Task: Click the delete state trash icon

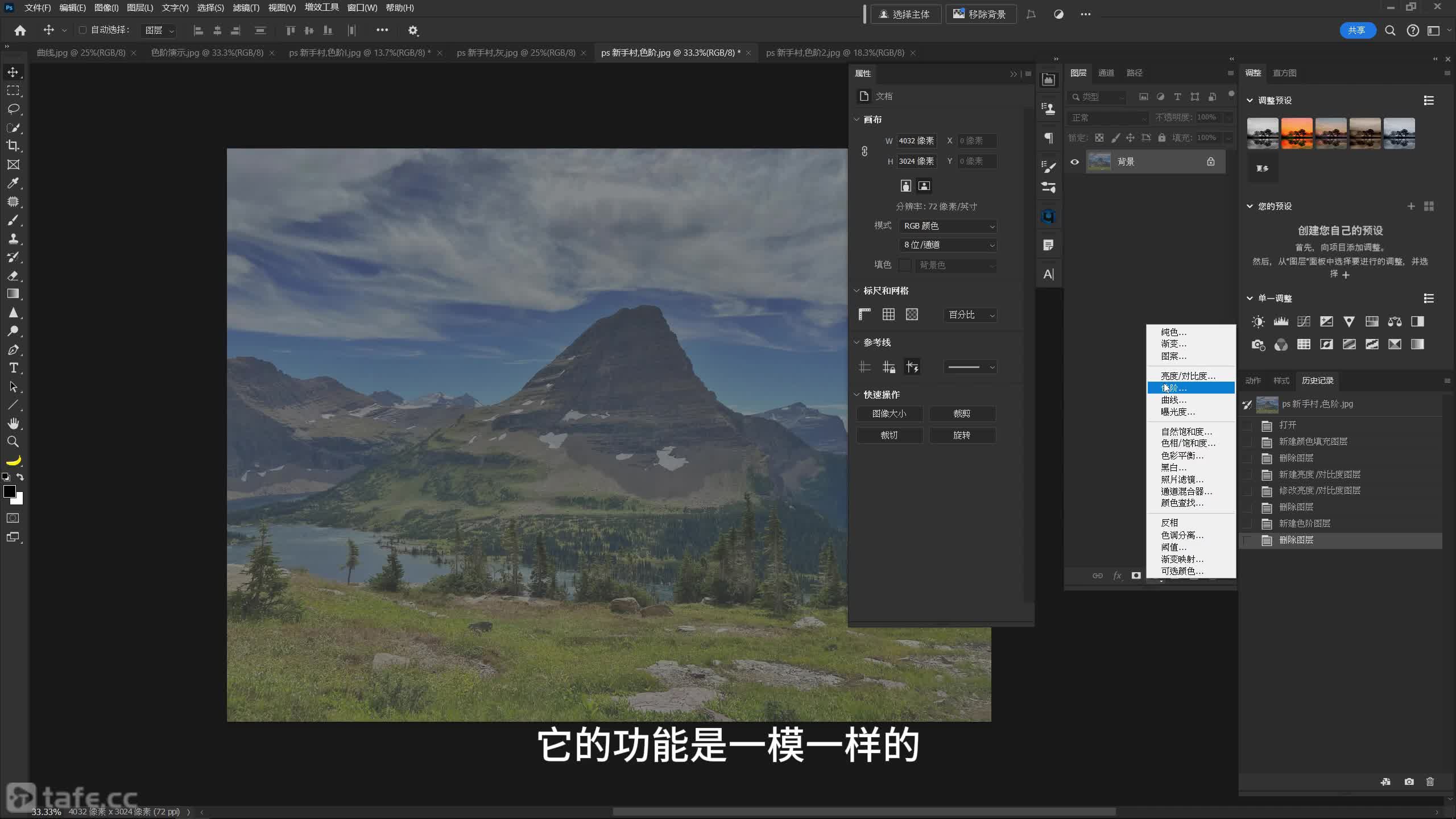Action: pyautogui.click(x=1430, y=781)
